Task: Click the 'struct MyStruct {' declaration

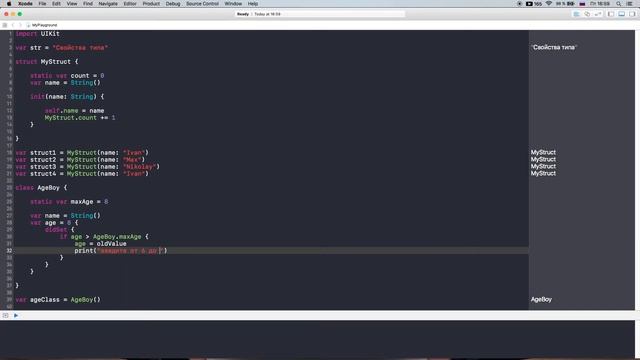Action: point(47,62)
